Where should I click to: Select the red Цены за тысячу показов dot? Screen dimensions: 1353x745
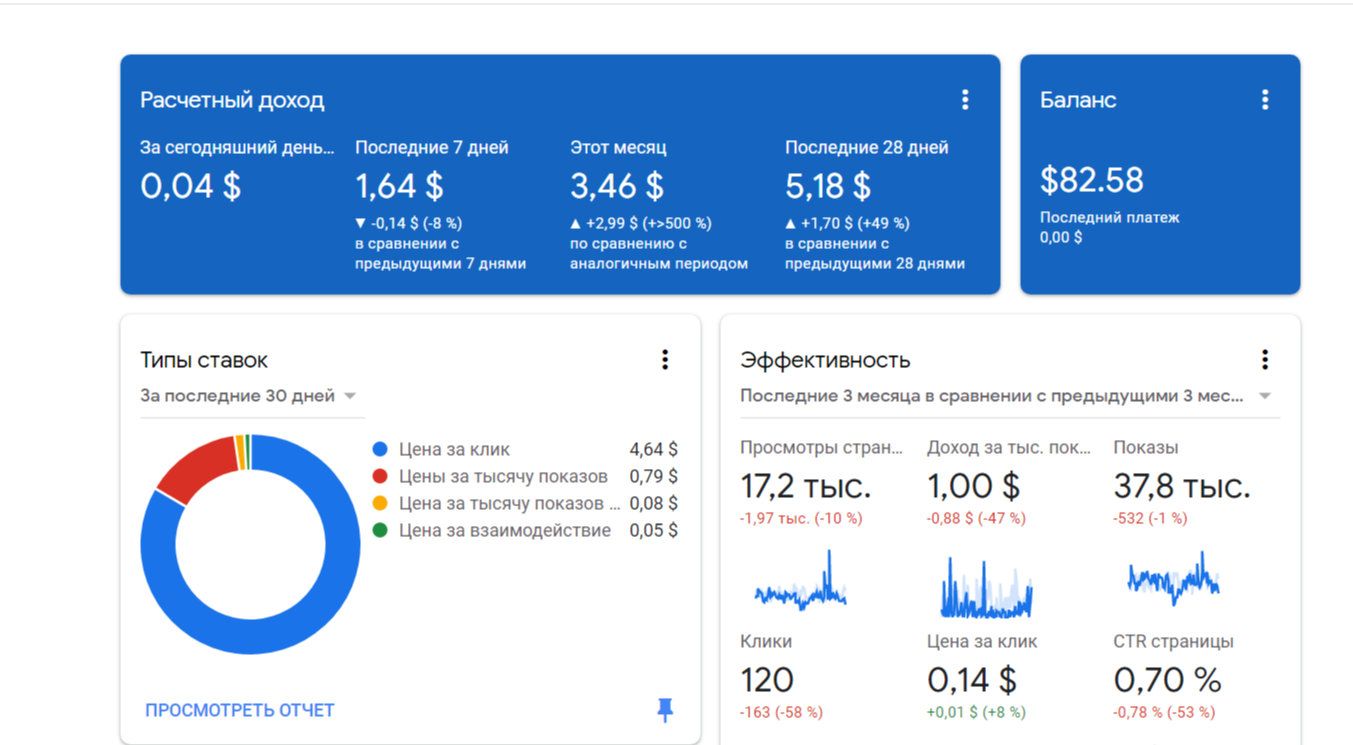(380, 477)
